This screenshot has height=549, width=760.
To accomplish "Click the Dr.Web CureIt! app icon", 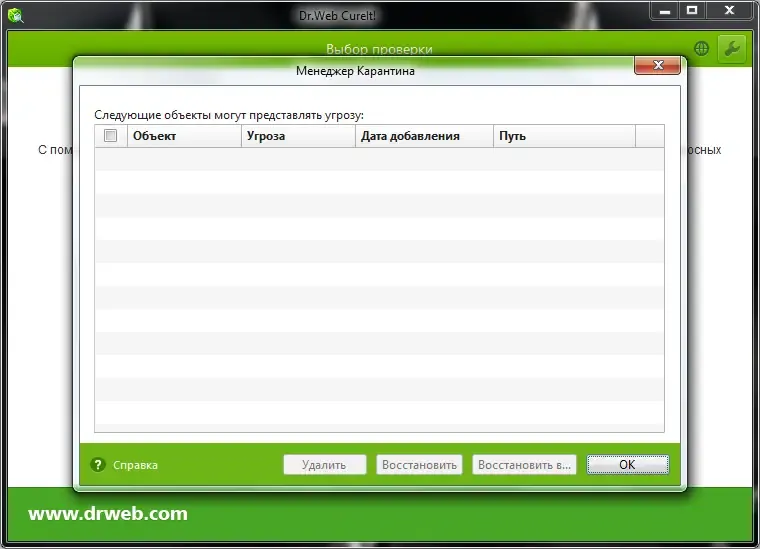I will pos(16,16).
